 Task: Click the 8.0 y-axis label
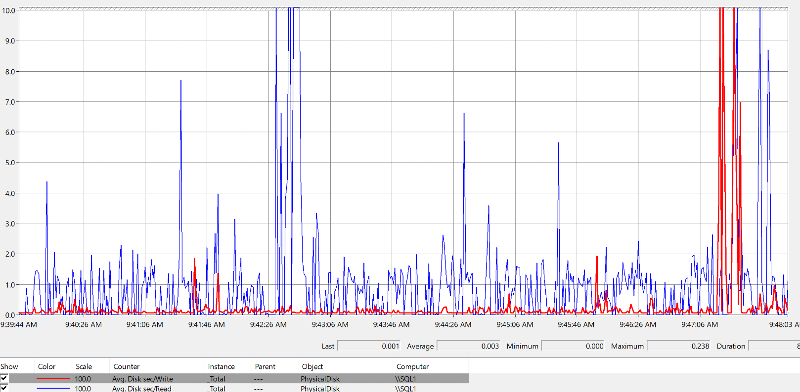click(9, 71)
